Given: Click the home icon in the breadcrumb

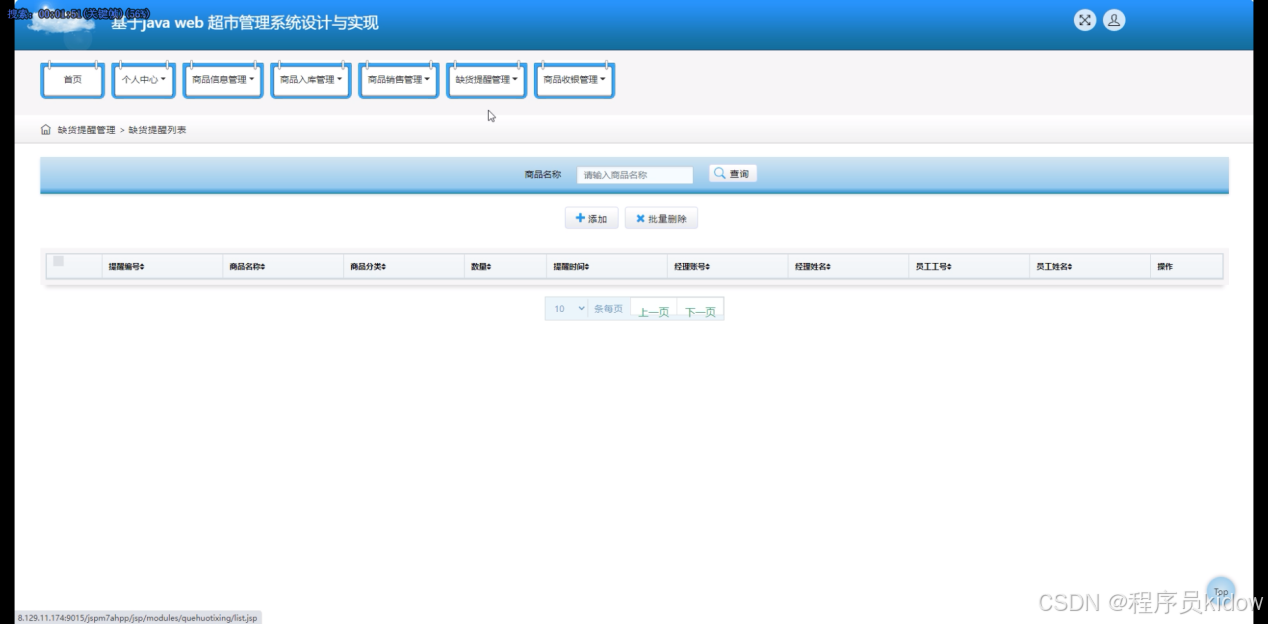Looking at the screenshot, I should [x=46, y=130].
